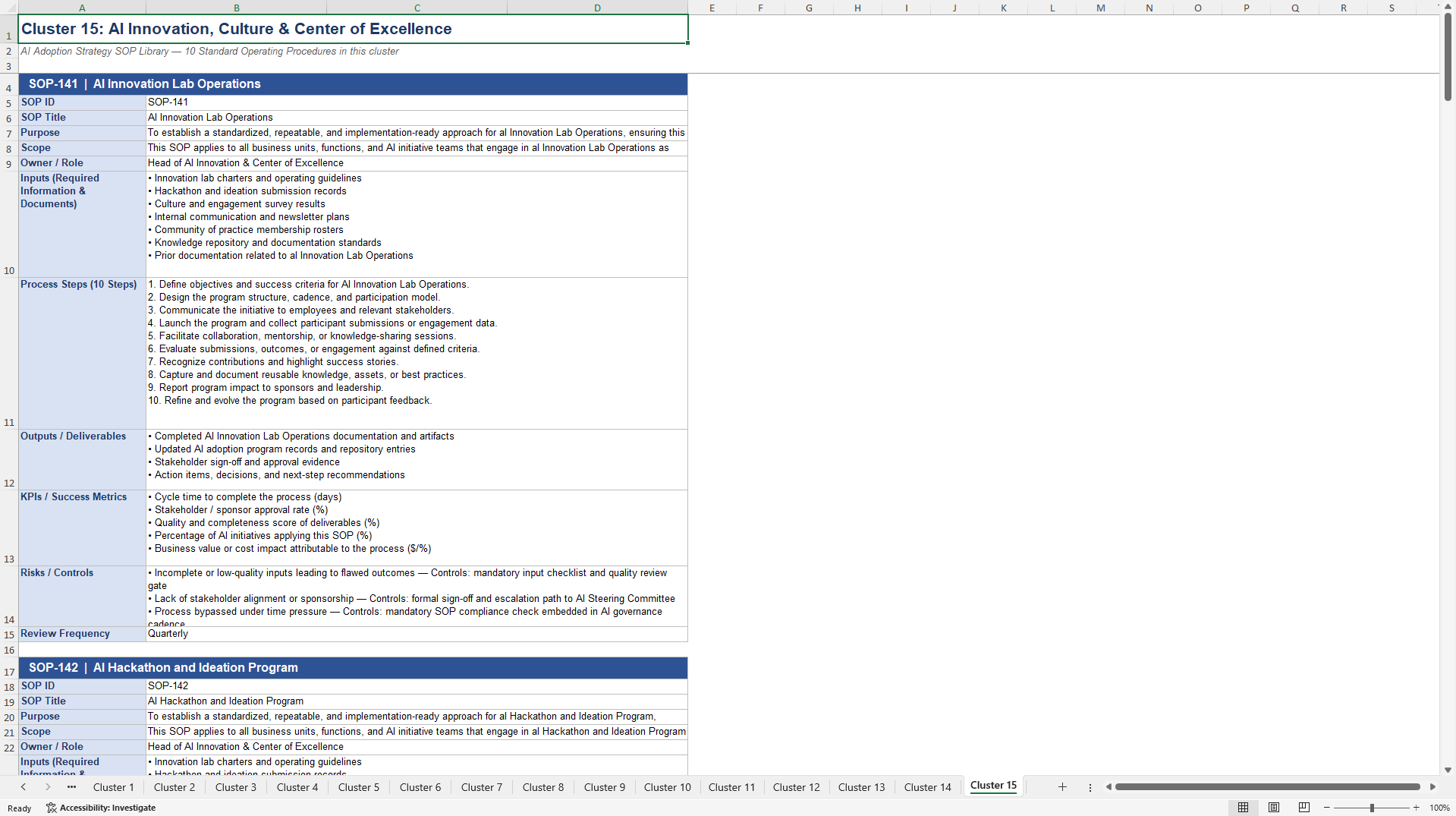Open sheet tab options three-dot icon
Viewport: 1456px width, 816px height.
(x=1090, y=787)
